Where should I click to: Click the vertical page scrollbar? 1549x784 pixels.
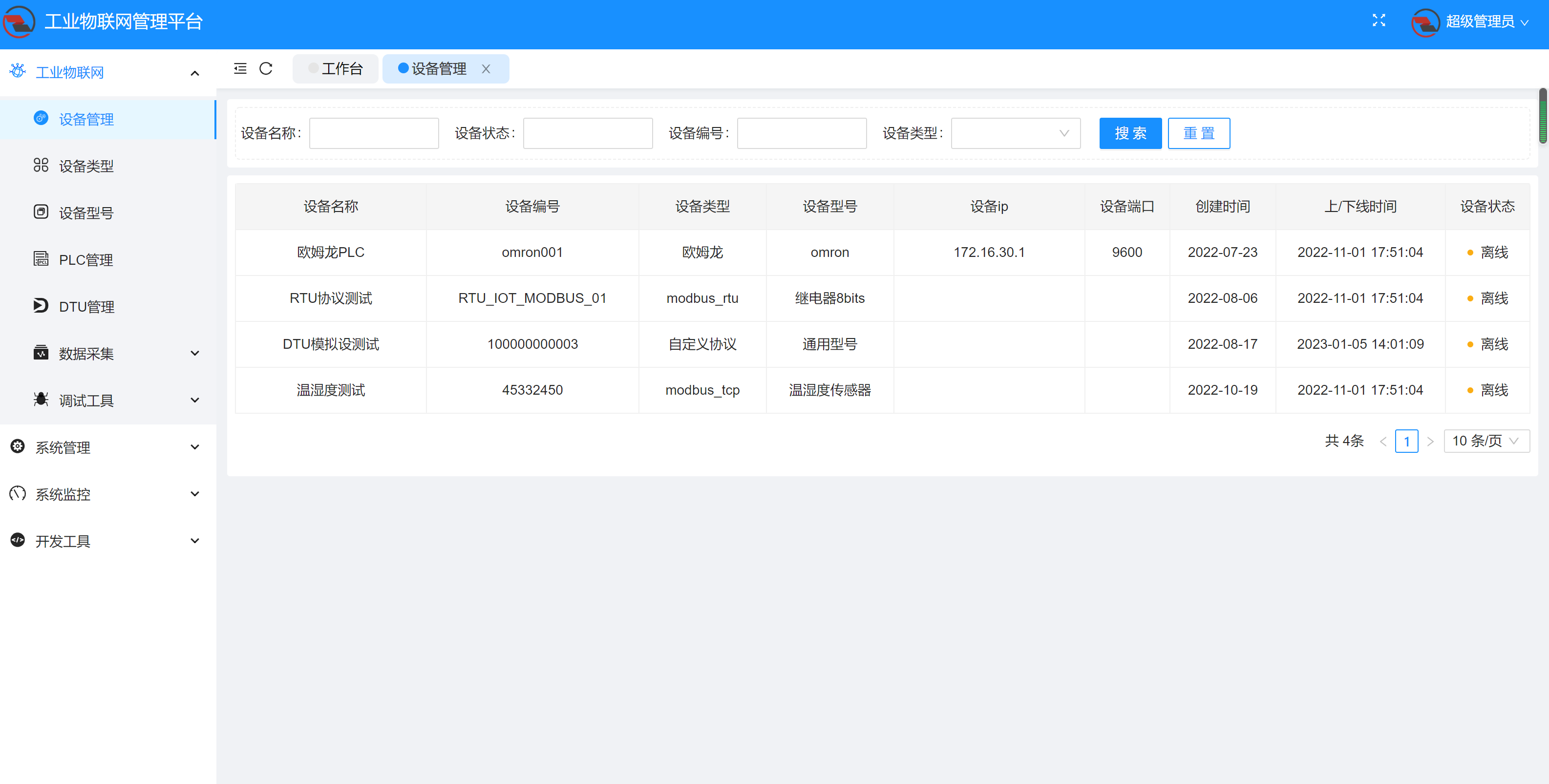click(1542, 116)
